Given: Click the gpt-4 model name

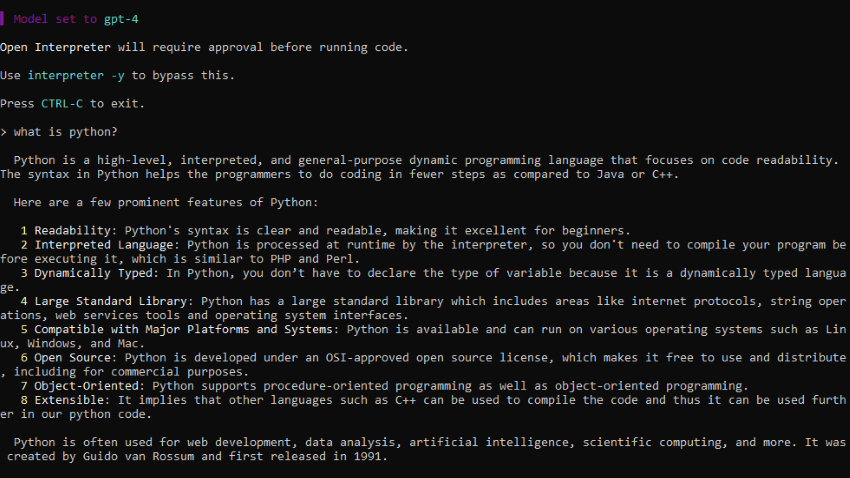Looking at the screenshot, I should pos(121,19).
